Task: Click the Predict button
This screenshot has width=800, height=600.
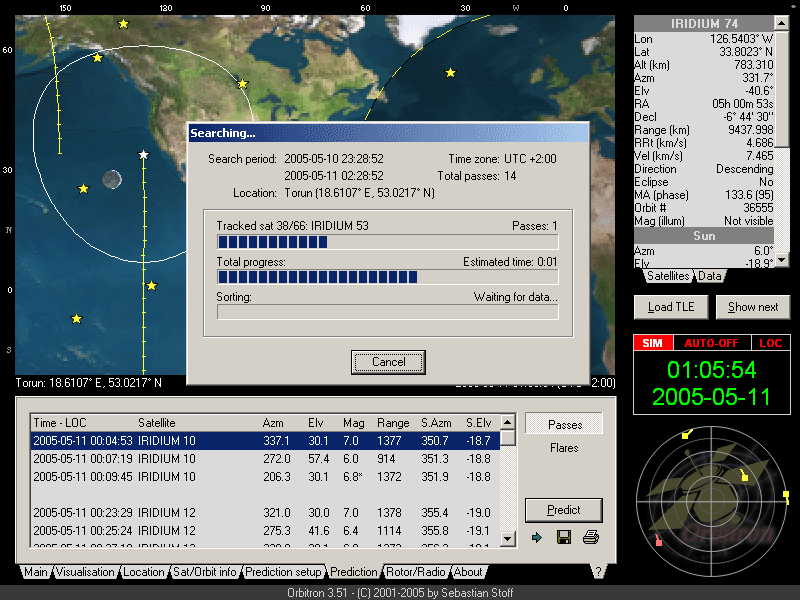Action: [563, 510]
